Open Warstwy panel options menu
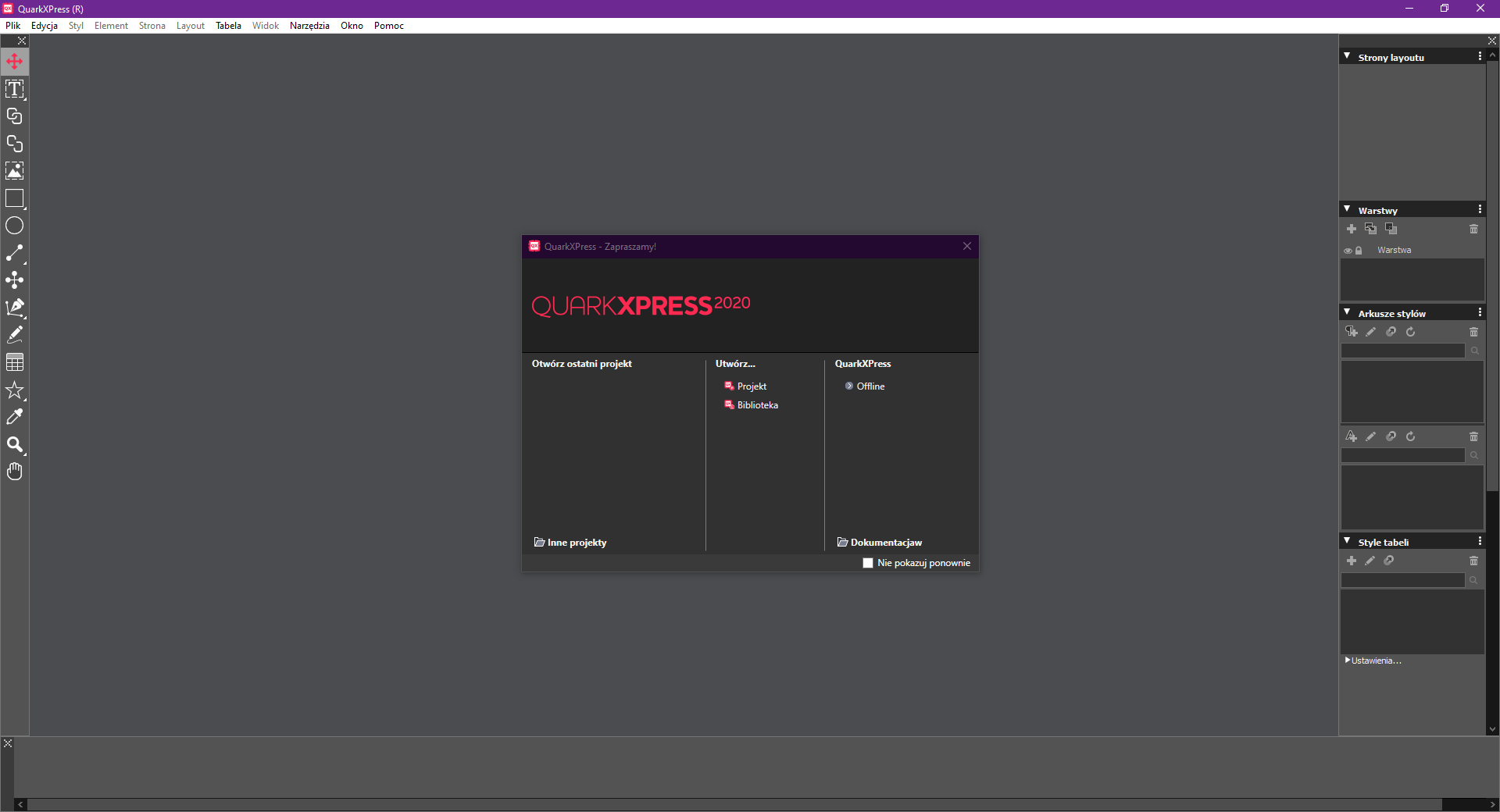Viewport: 1500px width, 812px height. [1480, 209]
